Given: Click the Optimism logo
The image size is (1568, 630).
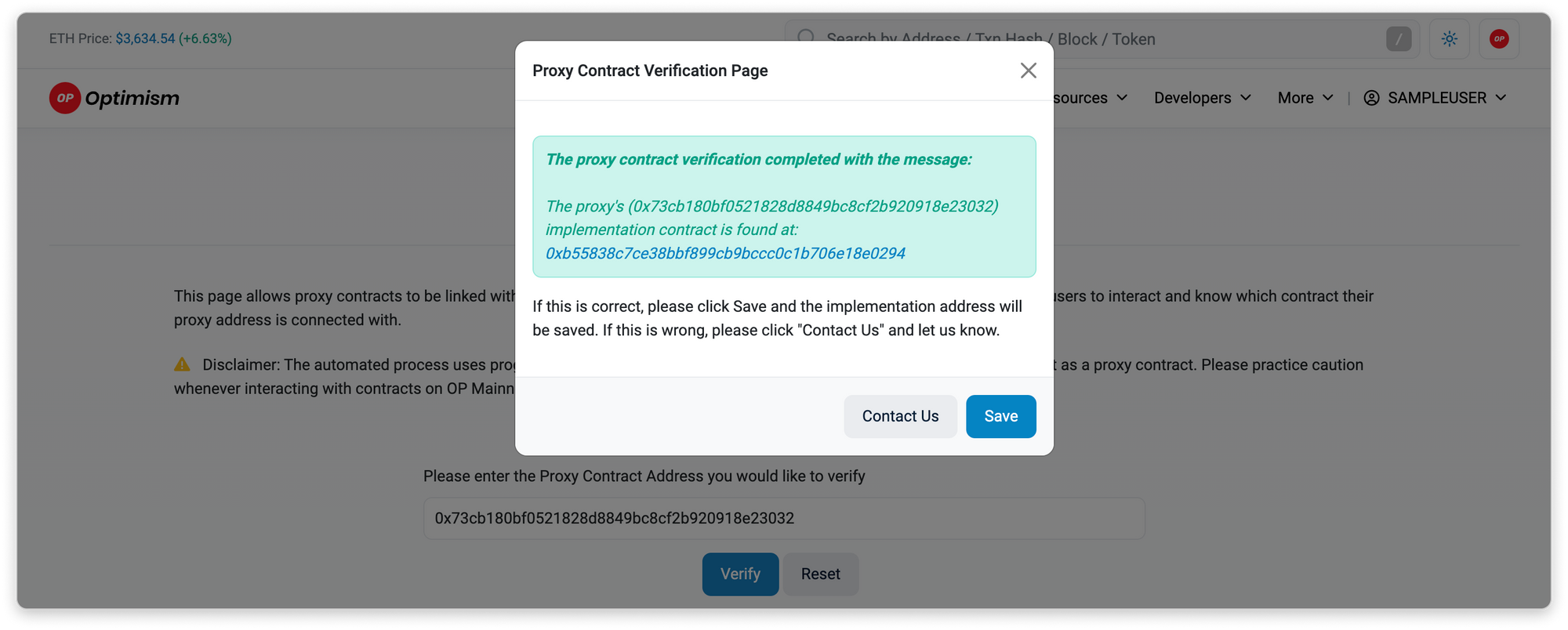Looking at the screenshot, I should click(114, 98).
